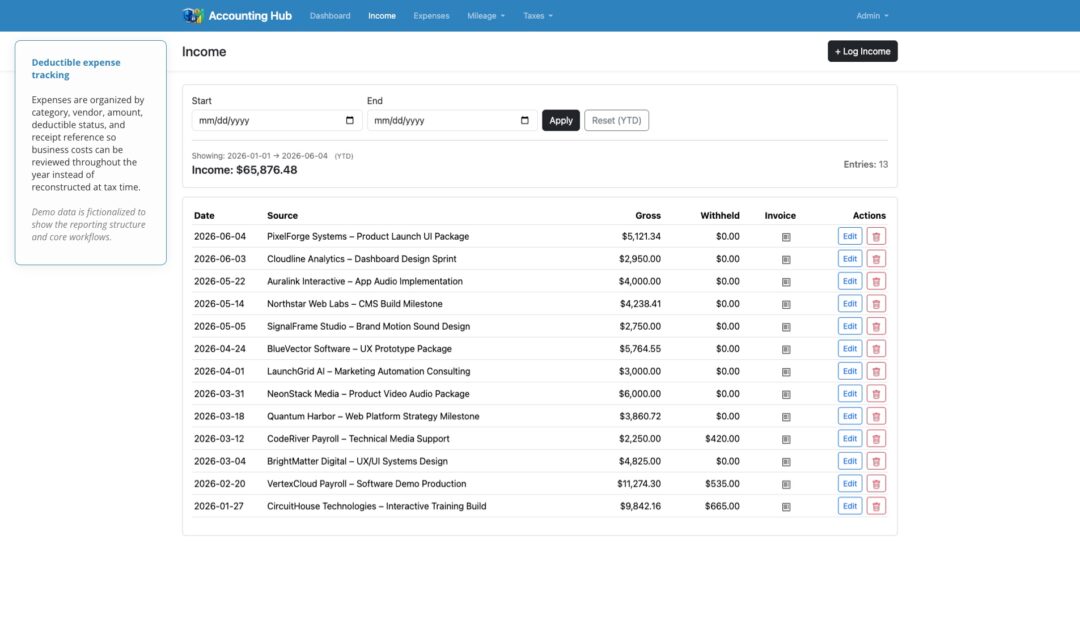The image size is (1080, 621).
Task: Delete the LaunchGrid AI income entry
Action: click(876, 371)
